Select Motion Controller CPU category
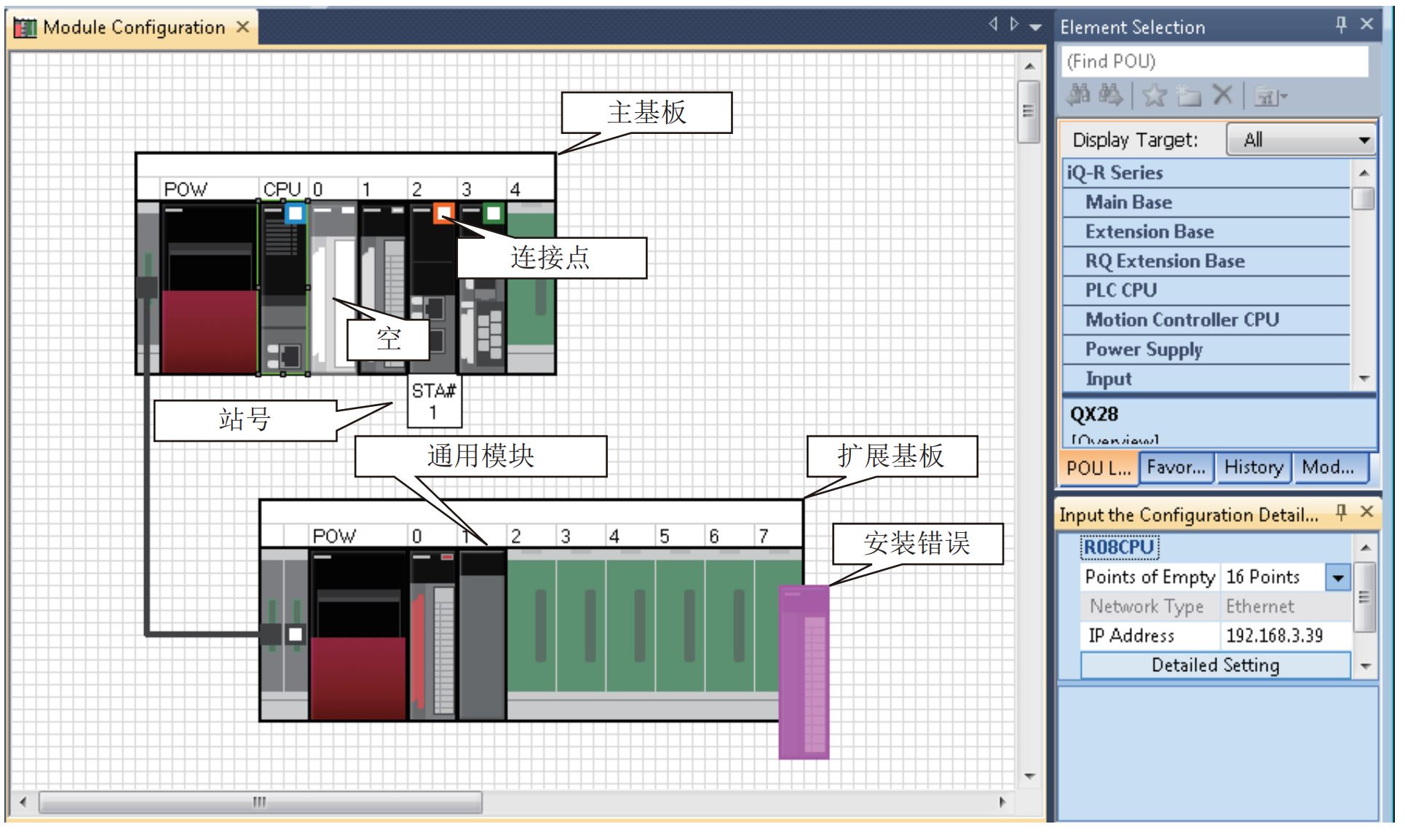Screen dimensions: 1405x840 [1182, 320]
